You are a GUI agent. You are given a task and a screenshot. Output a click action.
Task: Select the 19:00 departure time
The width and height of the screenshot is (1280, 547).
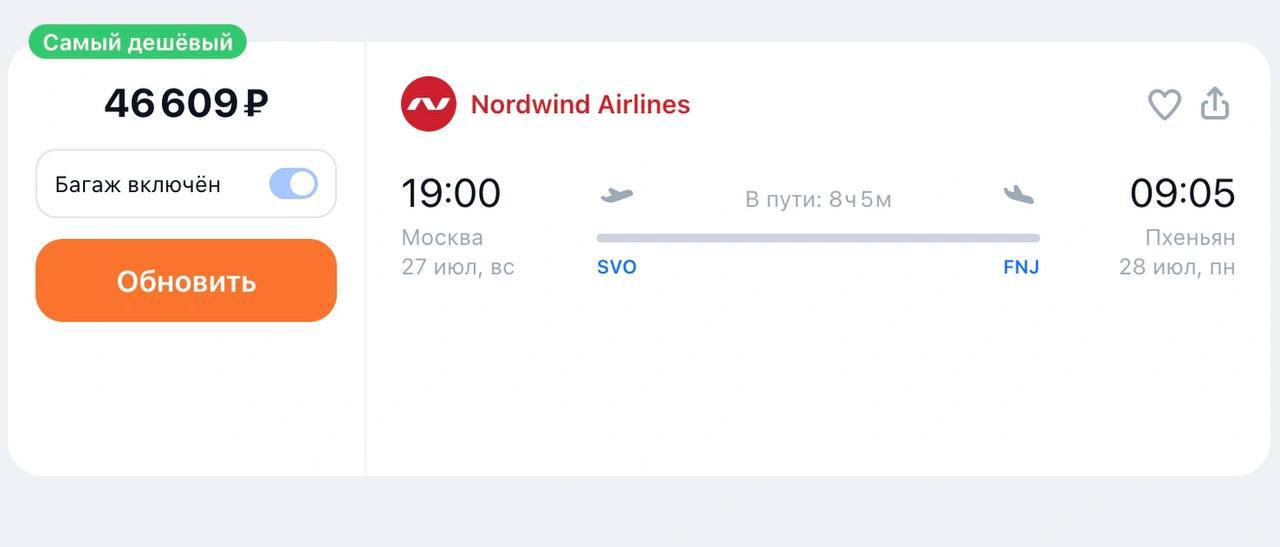[451, 193]
